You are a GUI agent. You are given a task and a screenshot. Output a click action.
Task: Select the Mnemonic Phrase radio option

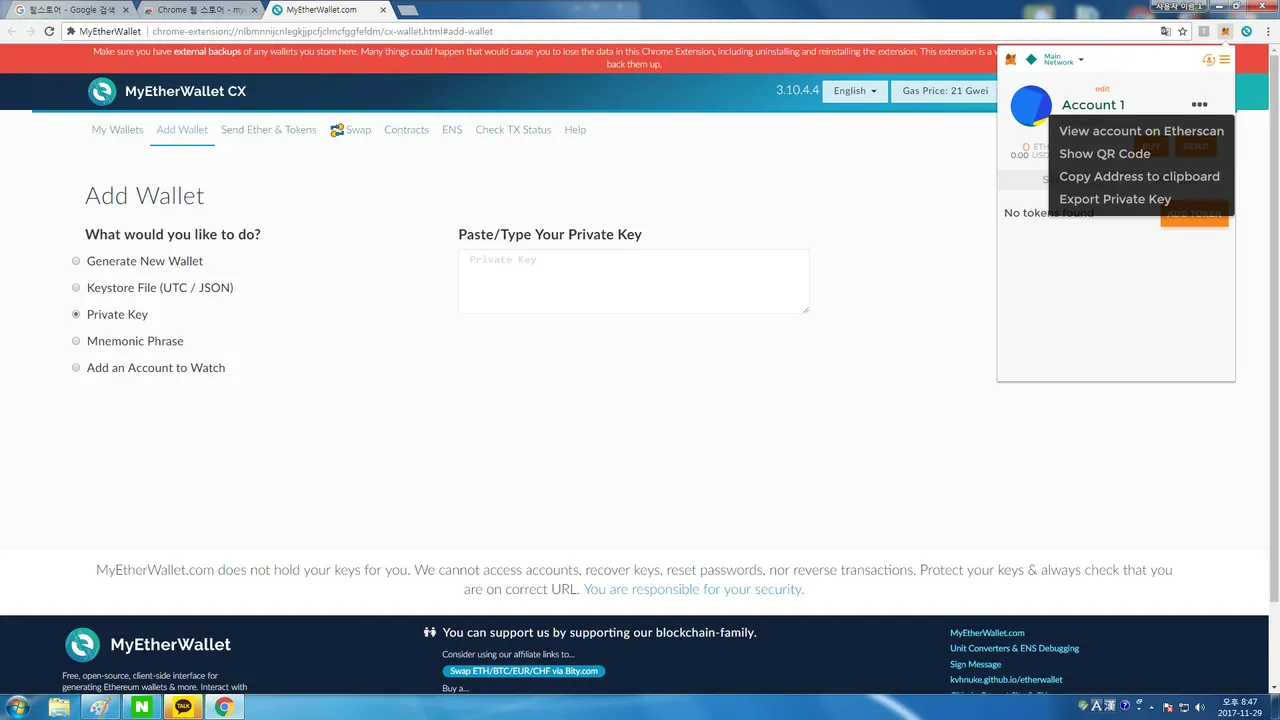click(76, 341)
